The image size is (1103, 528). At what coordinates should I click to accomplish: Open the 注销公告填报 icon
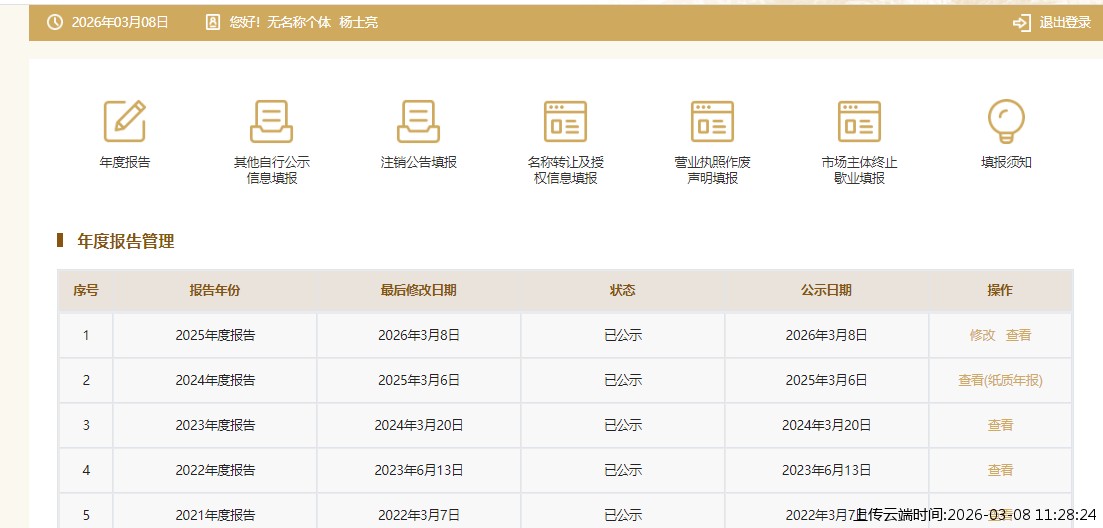[x=418, y=121]
